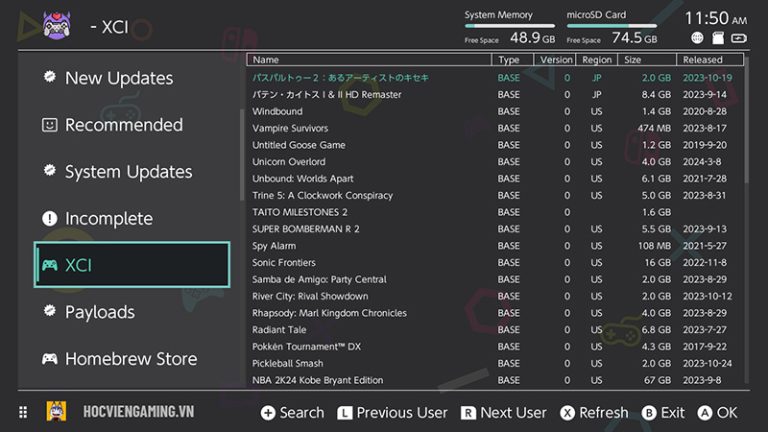Click the Homebrew Store controller icon
Viewport: 768px width, 432px height.
pos(49,358)
